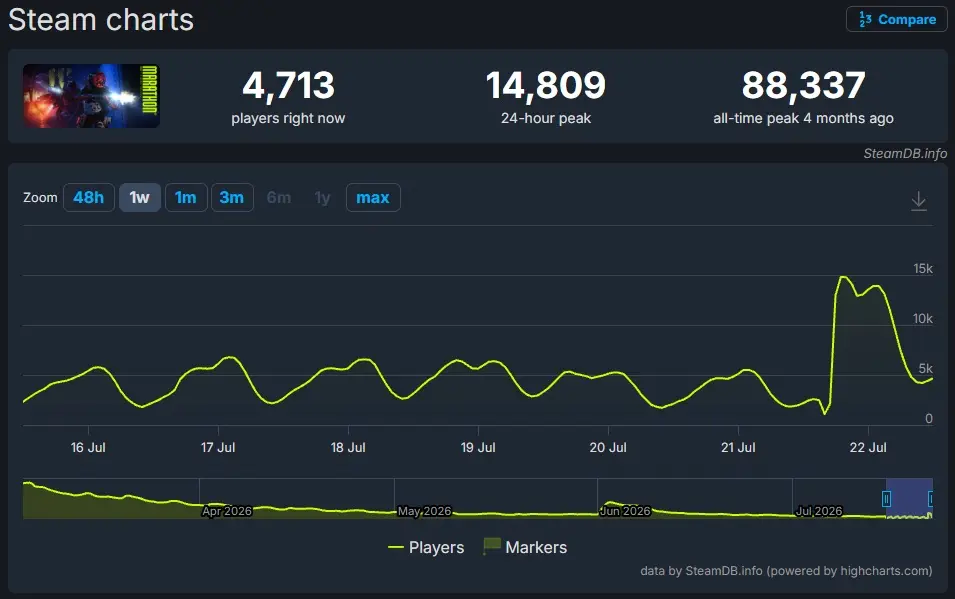Select the 1w zoom range
955x599 pixels.
pos(139,197)
